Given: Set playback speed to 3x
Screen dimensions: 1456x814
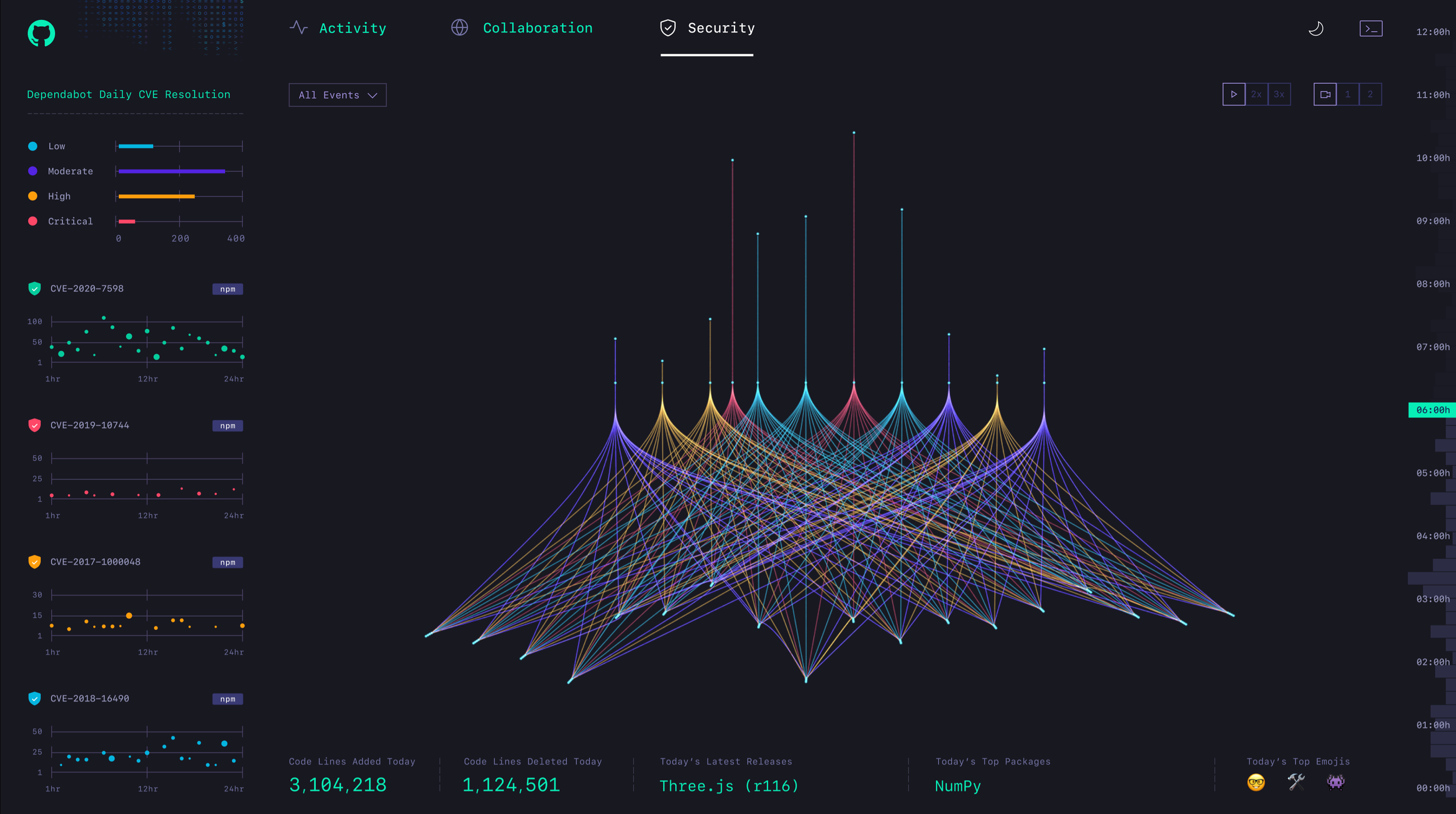Looking at the screenshot, I should [x=1279, y=94].
